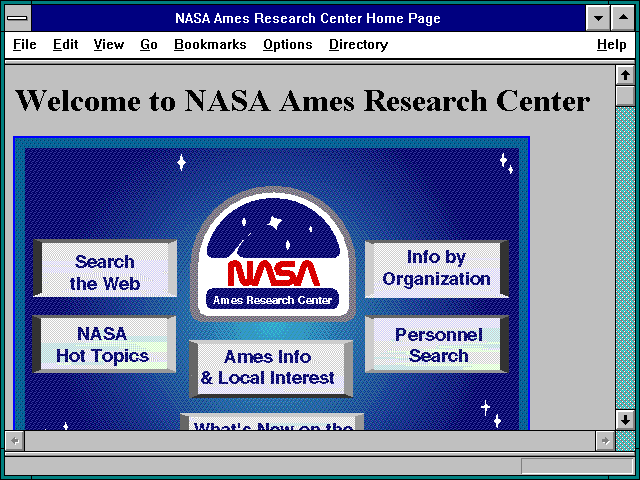Open the Help menu
This screenshot has height=480, width=640.
tap(611, 44)
